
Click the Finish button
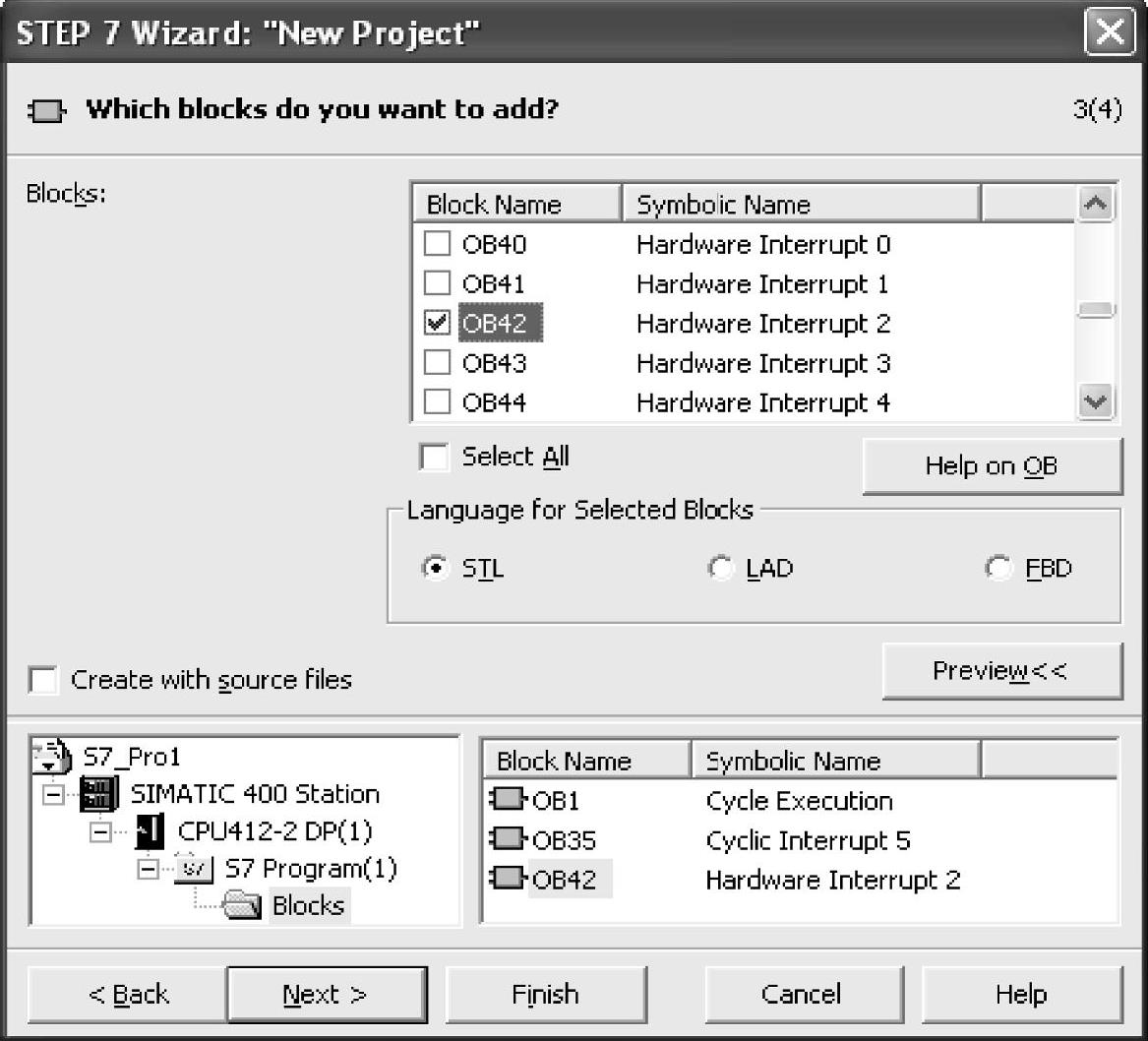546,994
